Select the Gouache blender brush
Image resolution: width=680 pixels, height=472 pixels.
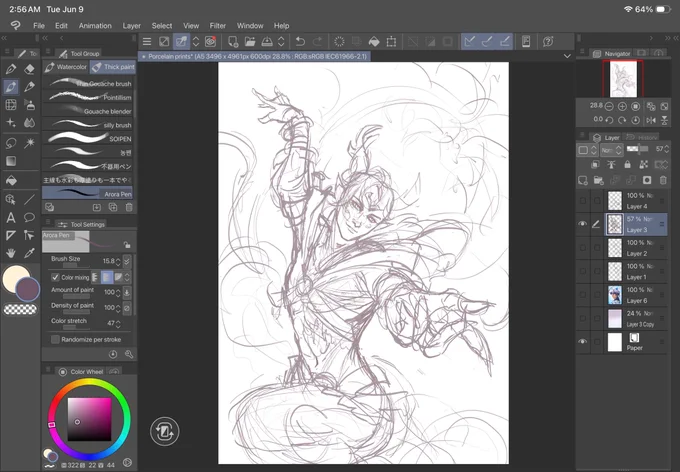tap(88, 111)
